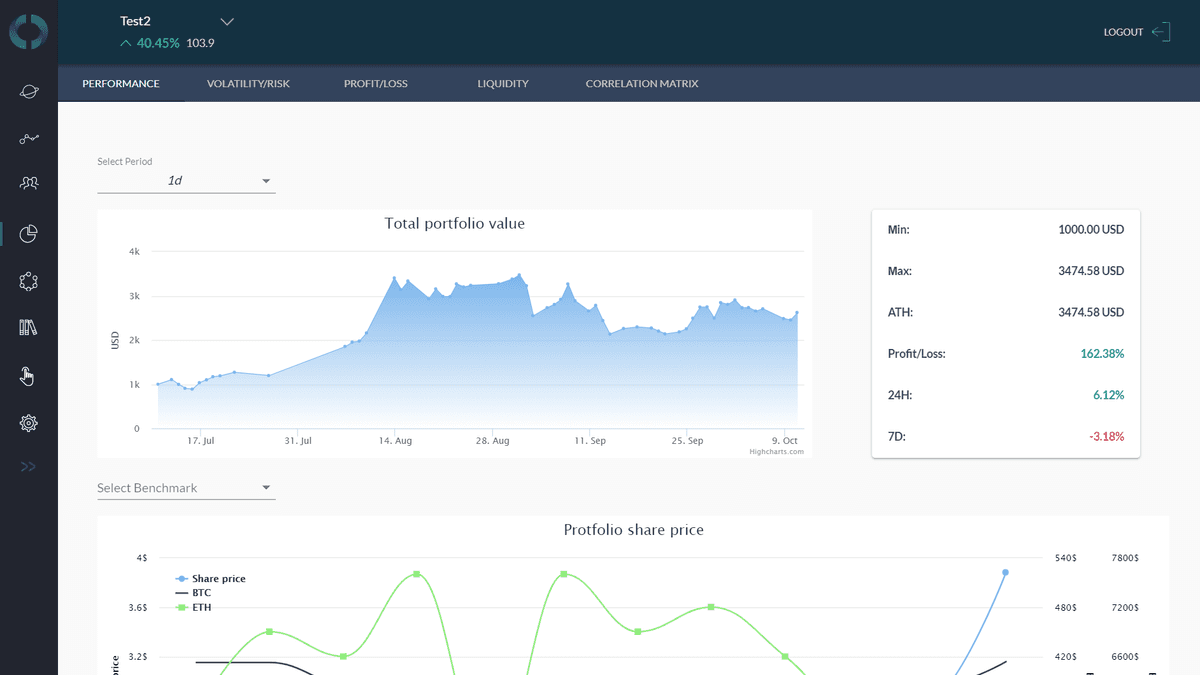
Task: Click the books/library icon in sidebar
Action: [29, 327]
